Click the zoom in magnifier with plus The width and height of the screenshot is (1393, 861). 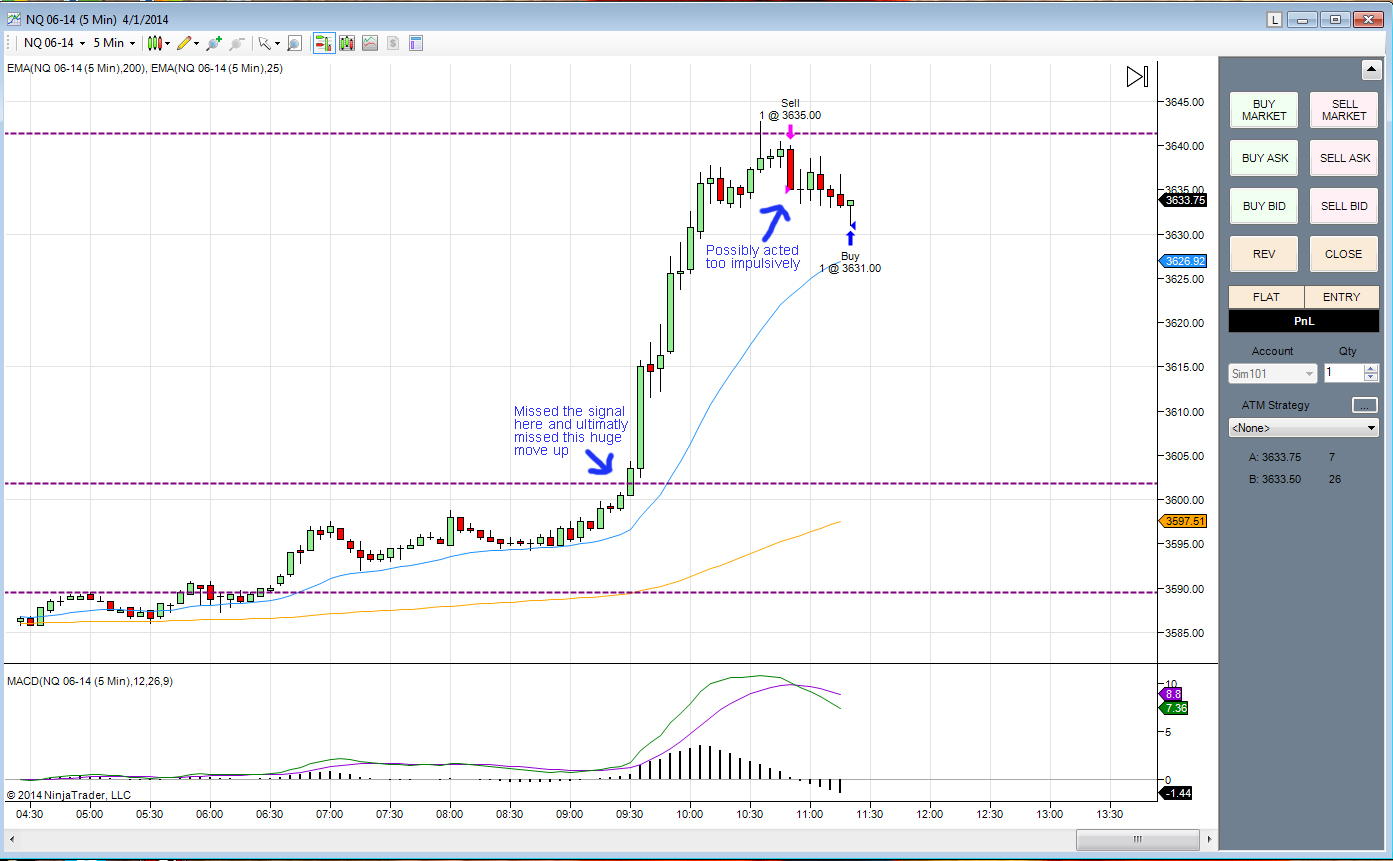coord(214,43)
